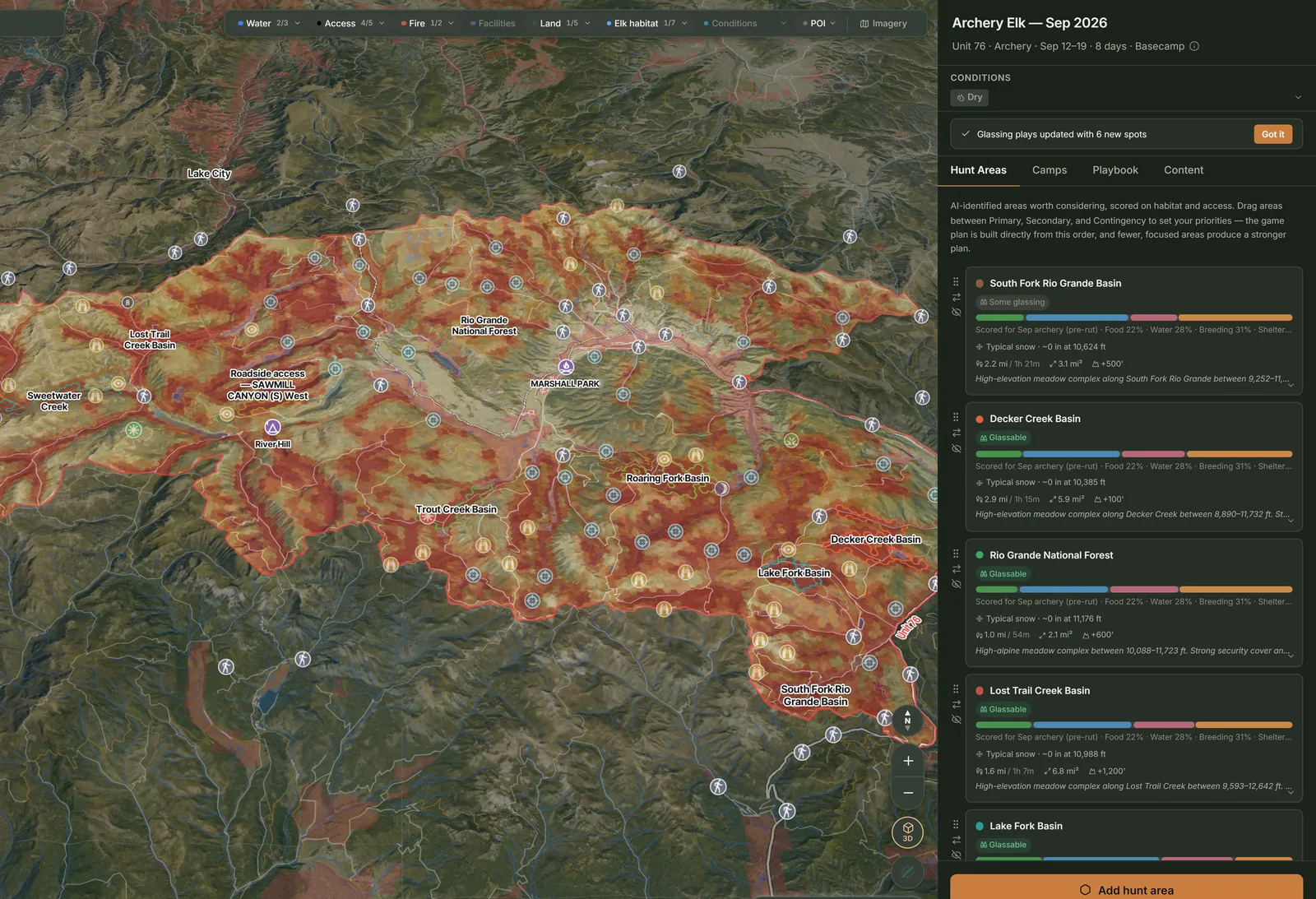Grab the drag handle for South Fork Rio Grande Basin
The image size is (1316, 899).
(x=956, y=281)
